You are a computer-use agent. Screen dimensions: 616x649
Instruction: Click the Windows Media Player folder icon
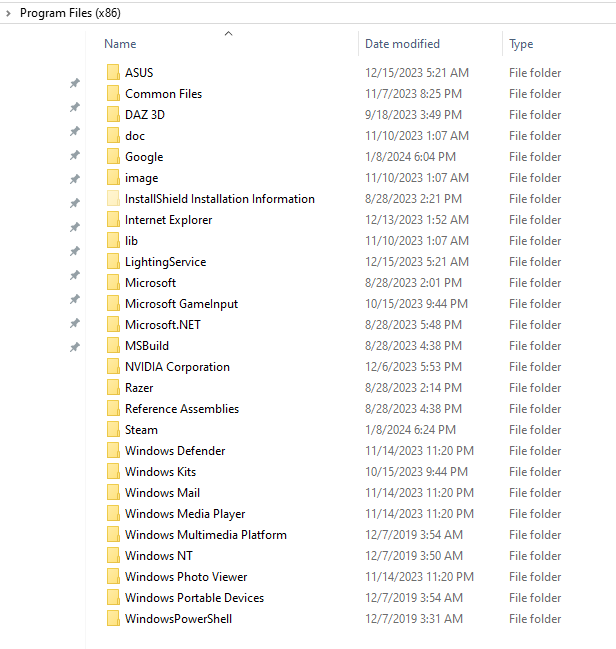click(113, 513)
